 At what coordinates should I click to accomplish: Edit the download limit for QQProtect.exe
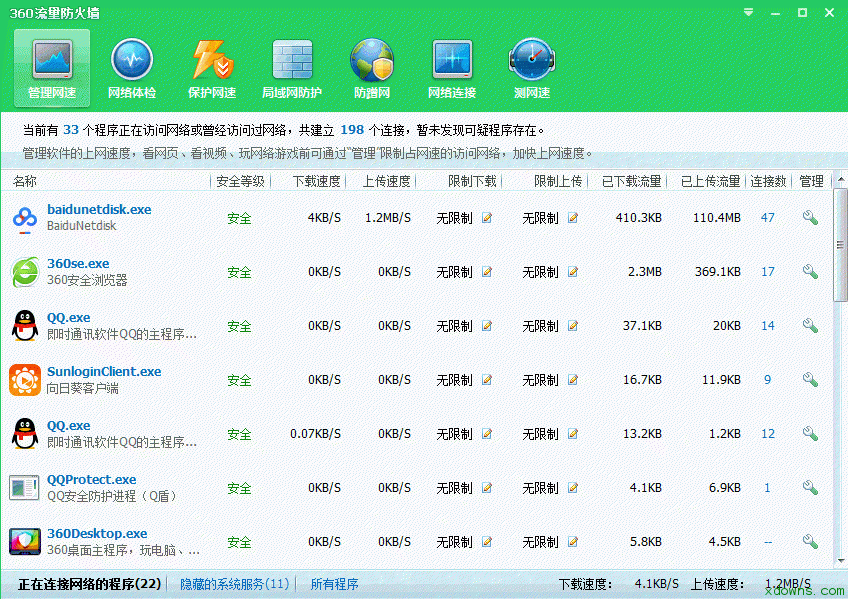[x=487, y=488]
